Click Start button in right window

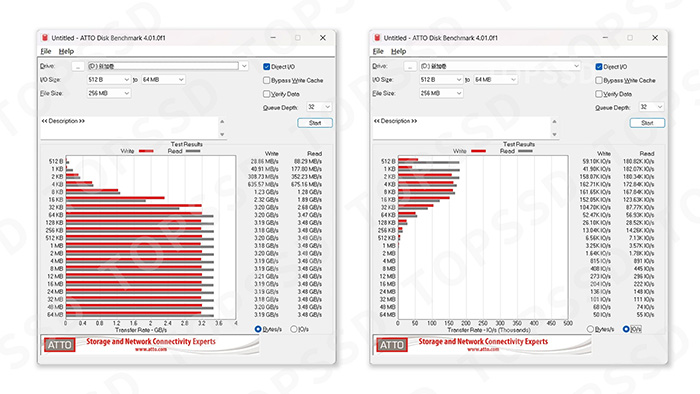point(647,123)
